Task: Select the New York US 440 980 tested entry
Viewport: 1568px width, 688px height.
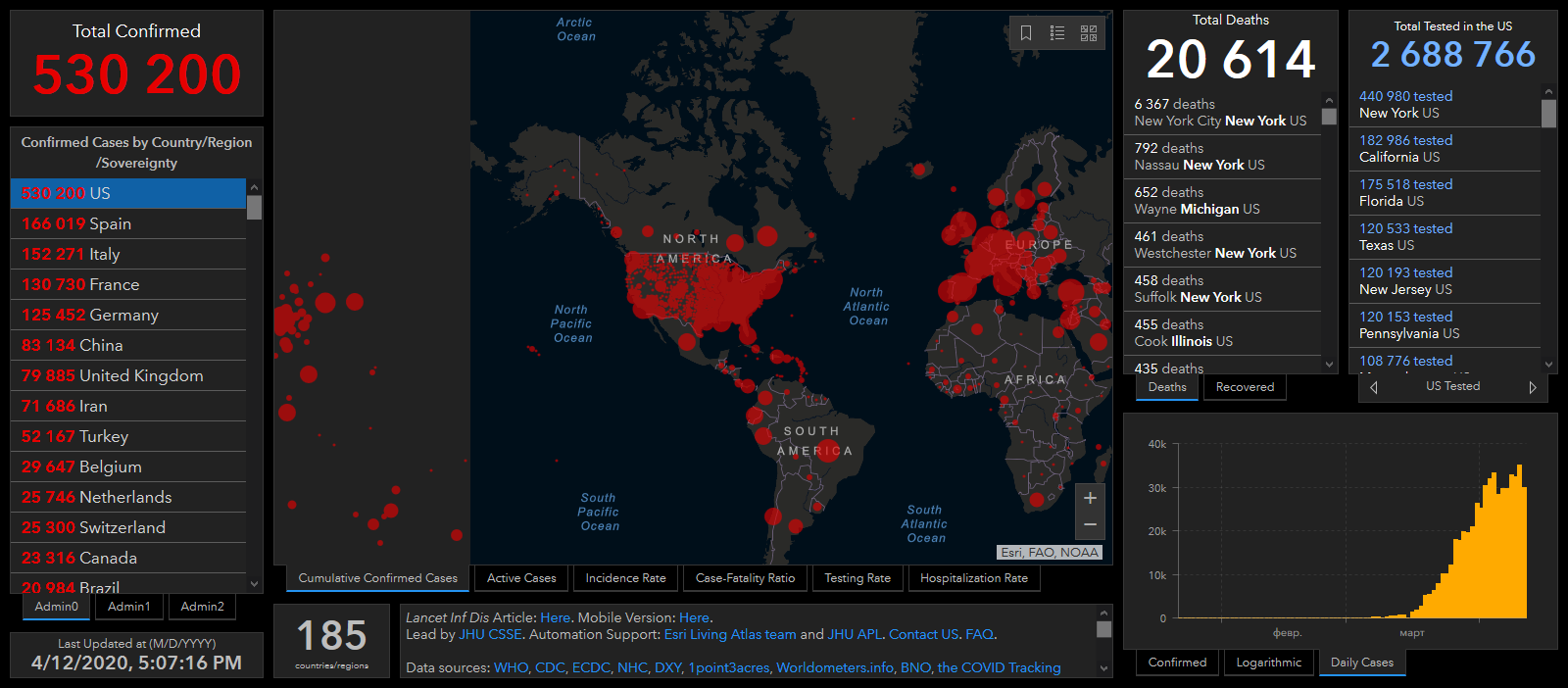Action: click(1445, 105)
